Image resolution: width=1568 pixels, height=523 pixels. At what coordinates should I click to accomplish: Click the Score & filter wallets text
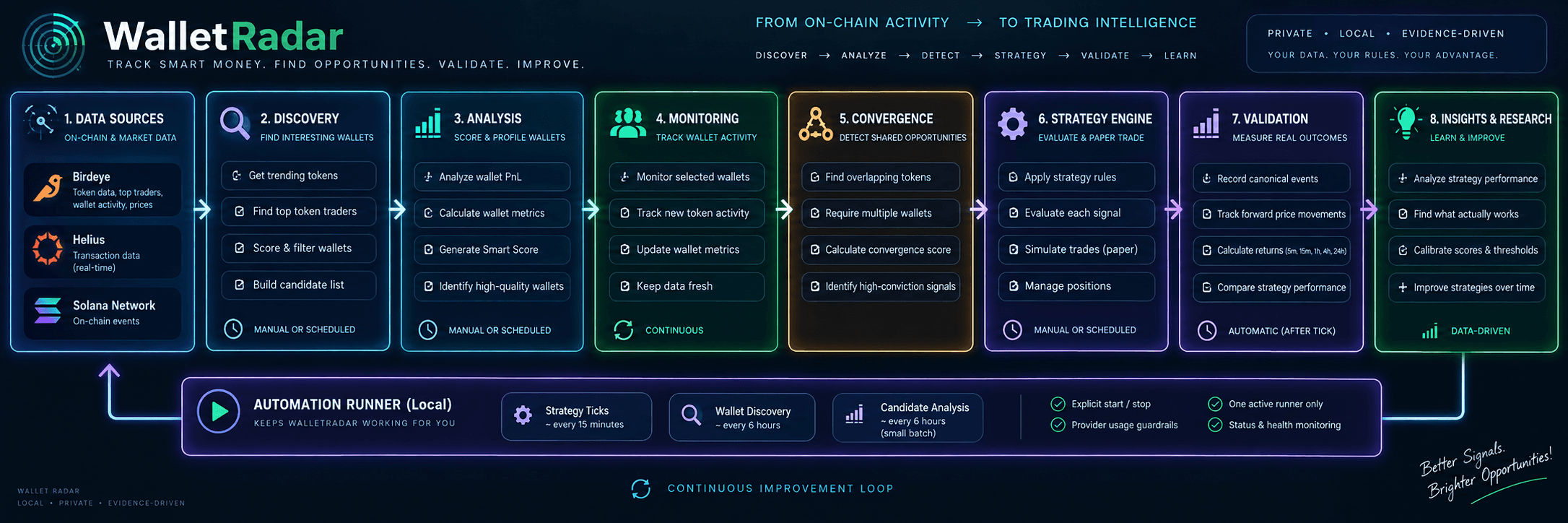302,248
